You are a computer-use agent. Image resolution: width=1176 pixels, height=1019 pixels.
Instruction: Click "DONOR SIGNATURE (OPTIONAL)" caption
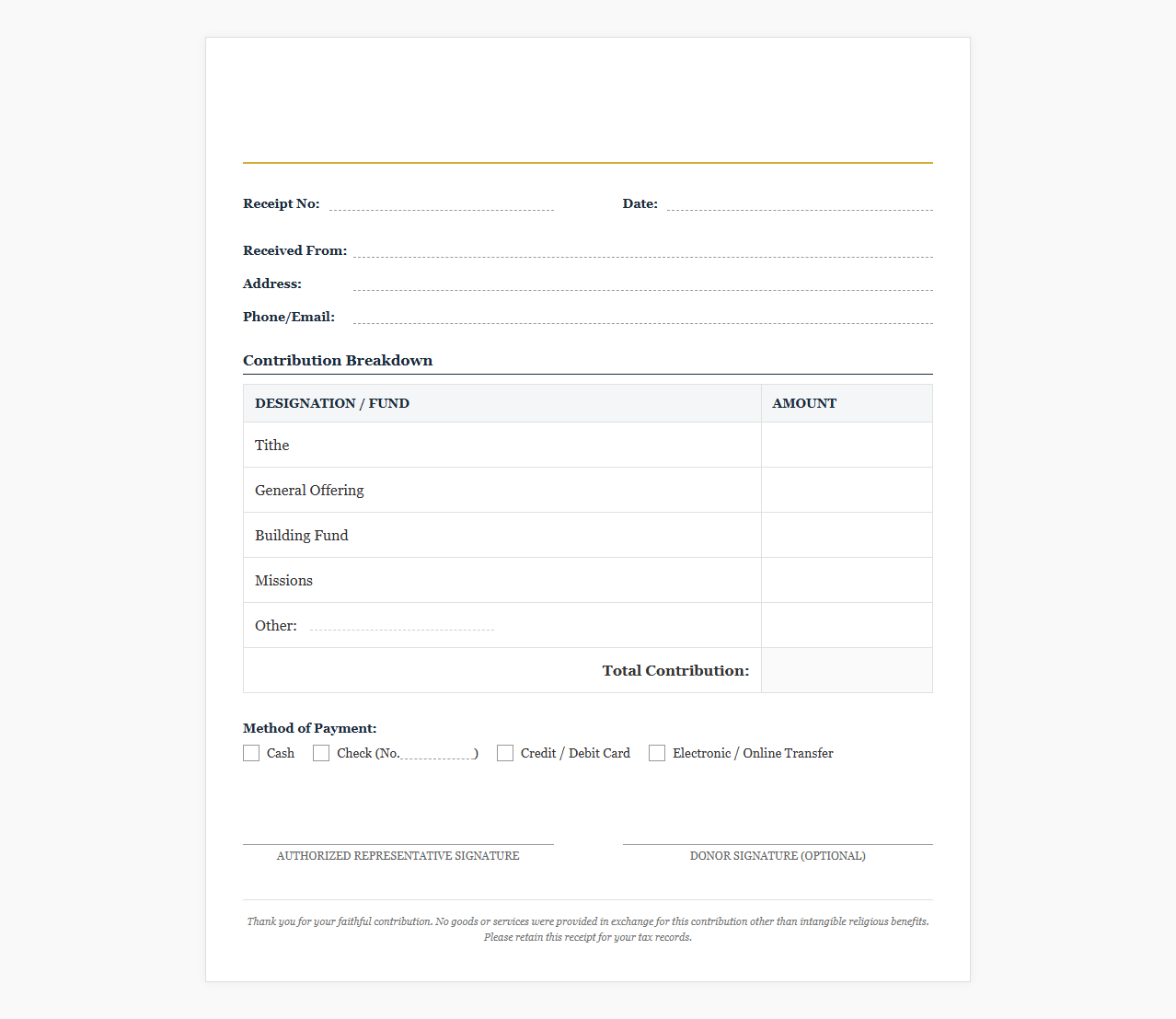click(778, 856)
